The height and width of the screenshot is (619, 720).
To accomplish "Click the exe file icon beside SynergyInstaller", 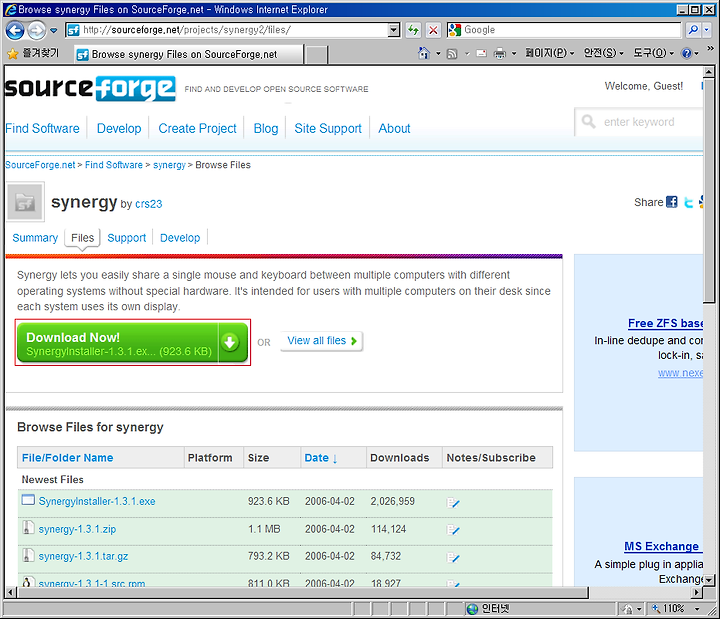I will click(28, 500).
